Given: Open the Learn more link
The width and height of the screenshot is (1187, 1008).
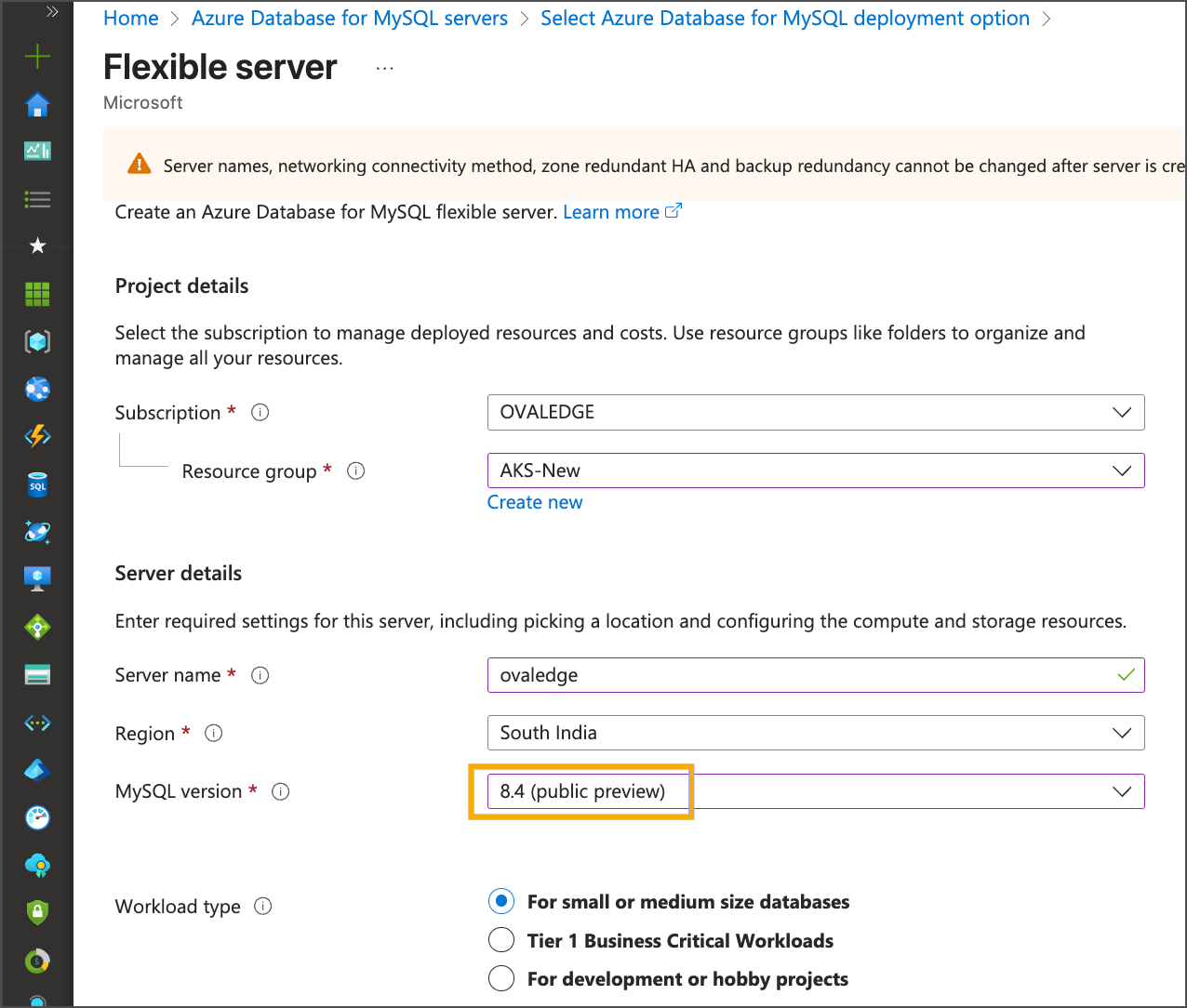Looking at the screenshot, I should point(611,212).
